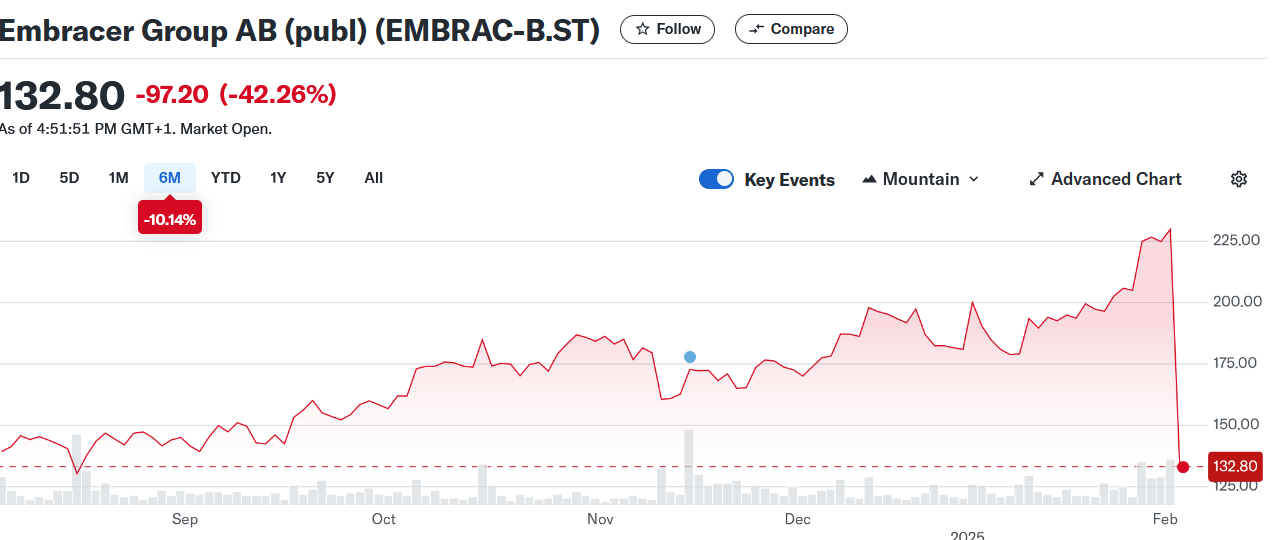Select the 5D time range
The width and height of the screenshot is (1281, 540).
(69, 178)
